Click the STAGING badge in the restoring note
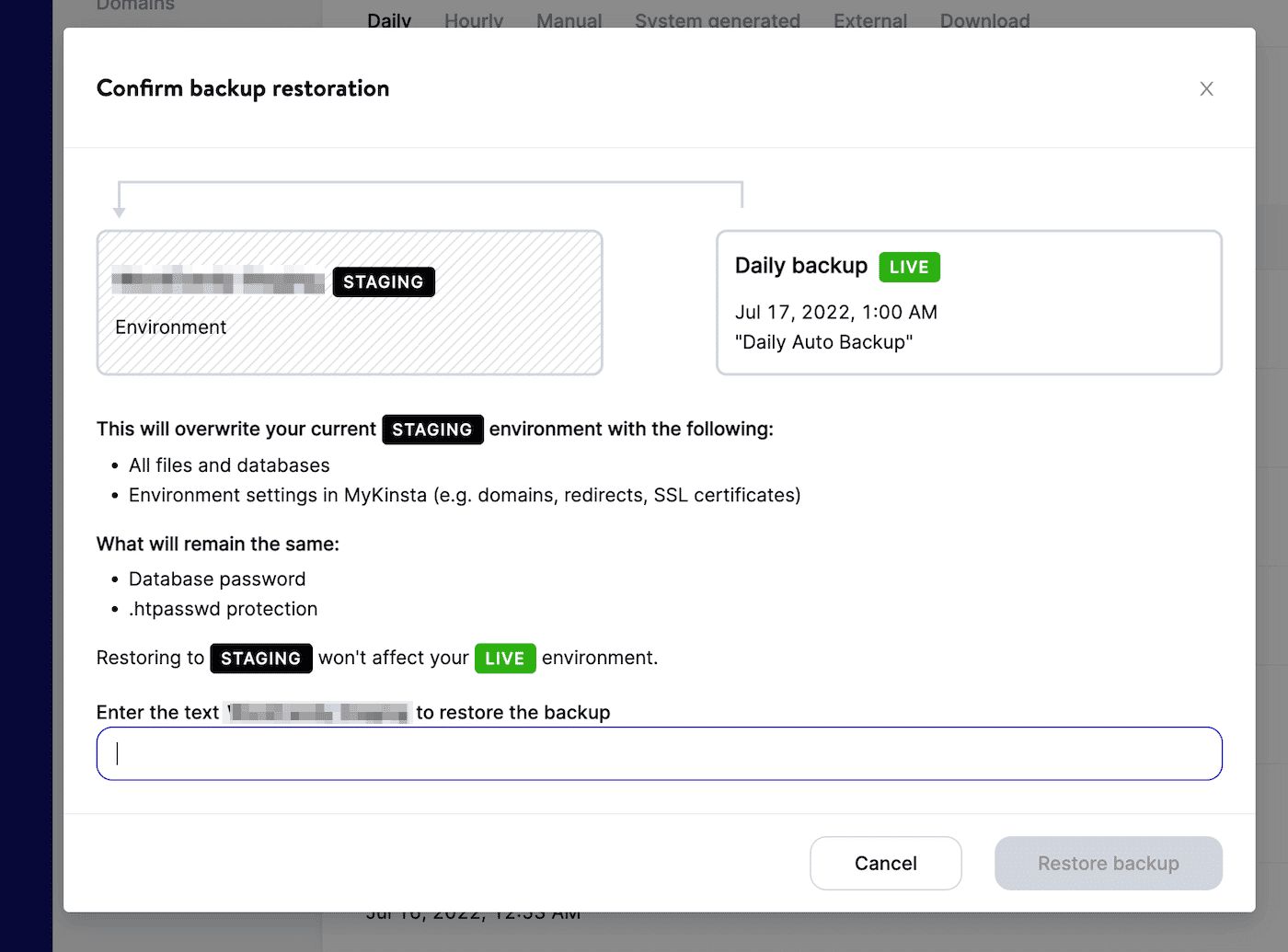The image size is (1288, 952). [x=261, y=658]
